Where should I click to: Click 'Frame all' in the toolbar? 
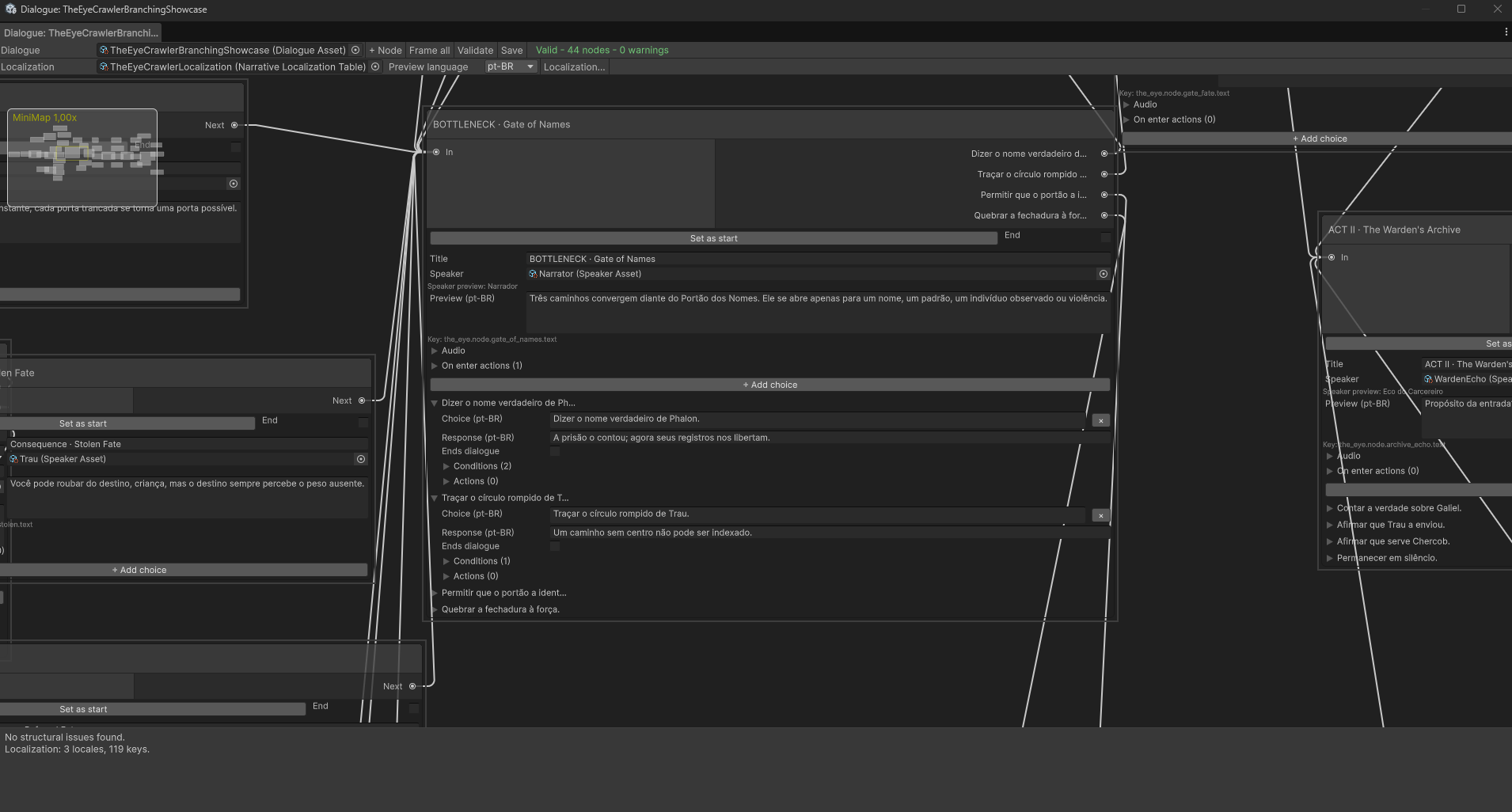click(x=429, y=50)
